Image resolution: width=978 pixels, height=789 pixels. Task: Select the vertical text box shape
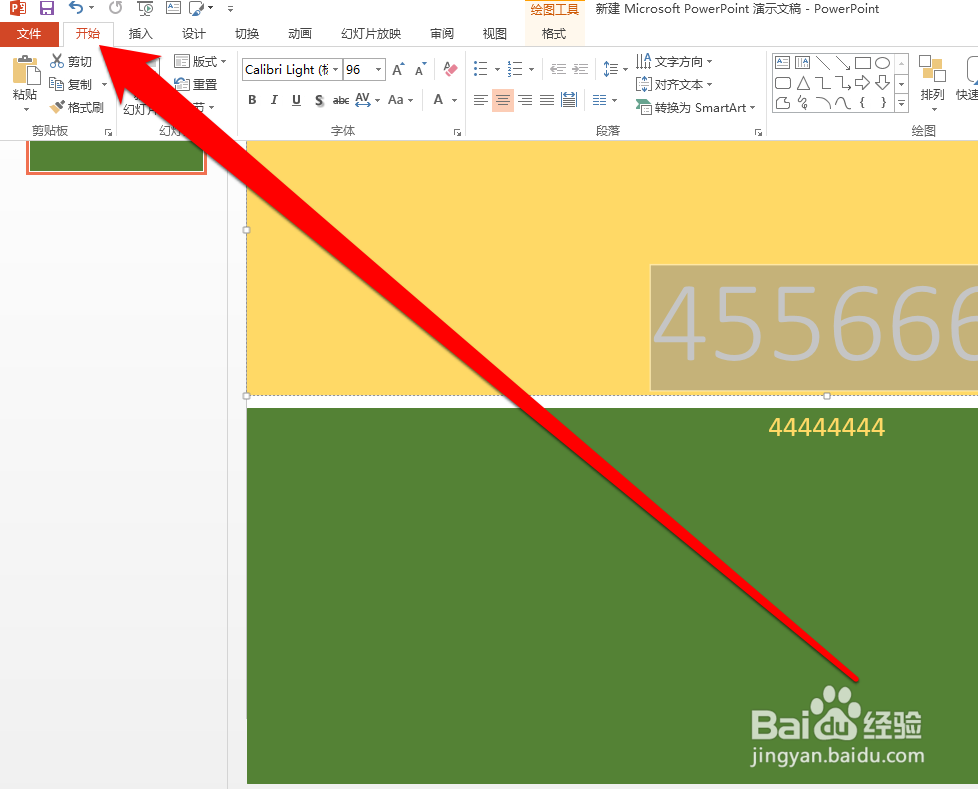pyautogui.click(x=803, y=63)
